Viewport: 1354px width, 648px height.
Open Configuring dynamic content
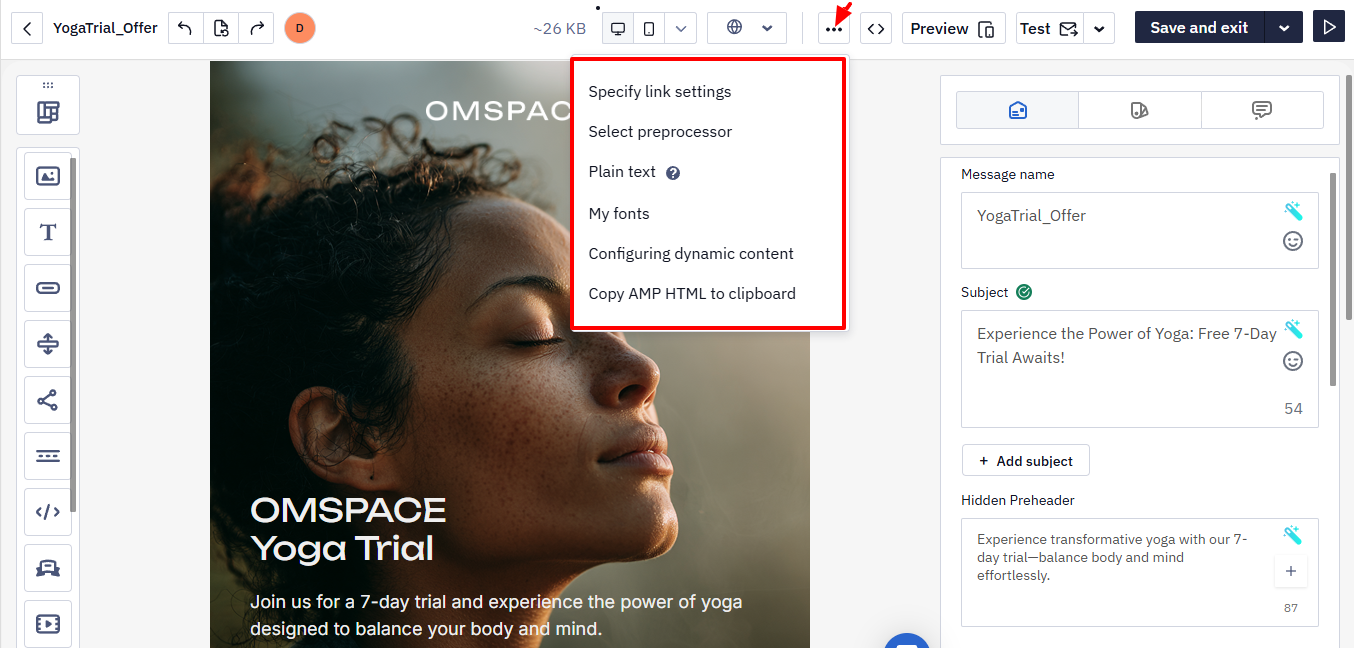pos(691,254)
